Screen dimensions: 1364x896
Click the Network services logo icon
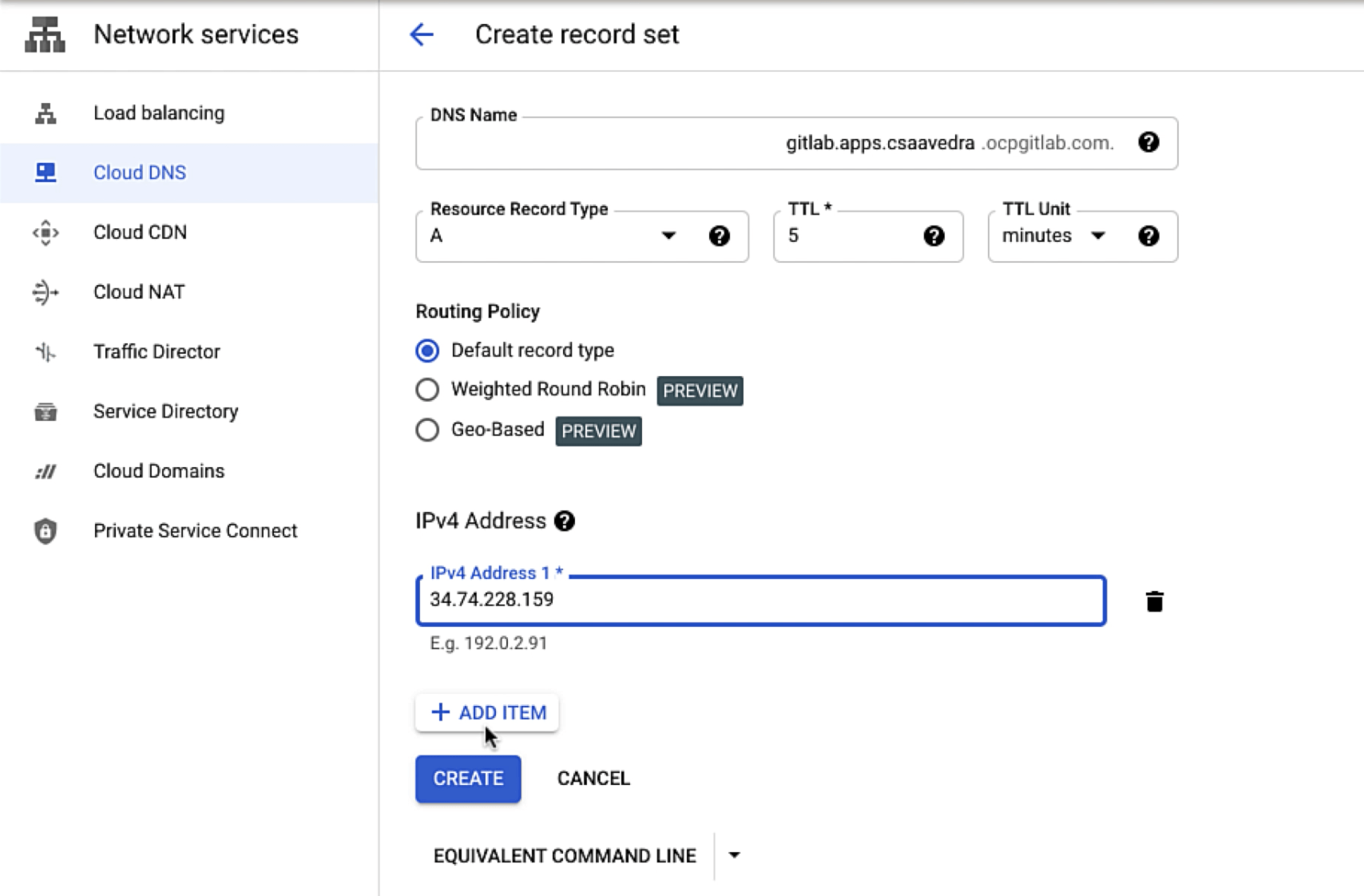(x=44, y=34)
